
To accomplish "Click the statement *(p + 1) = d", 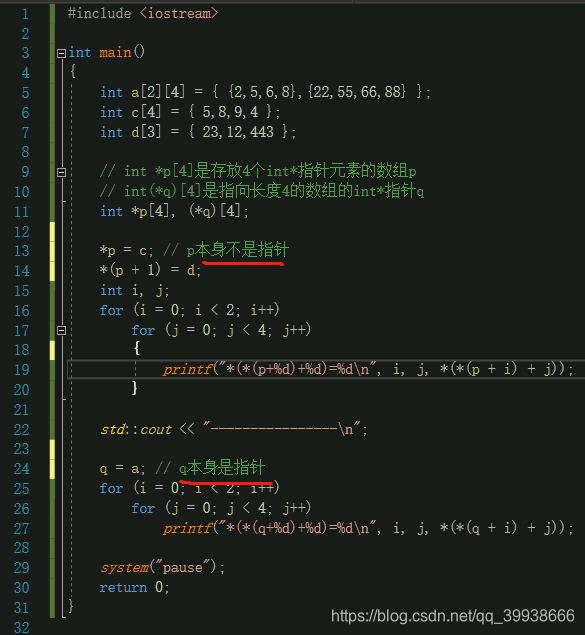I will (150, 270).
